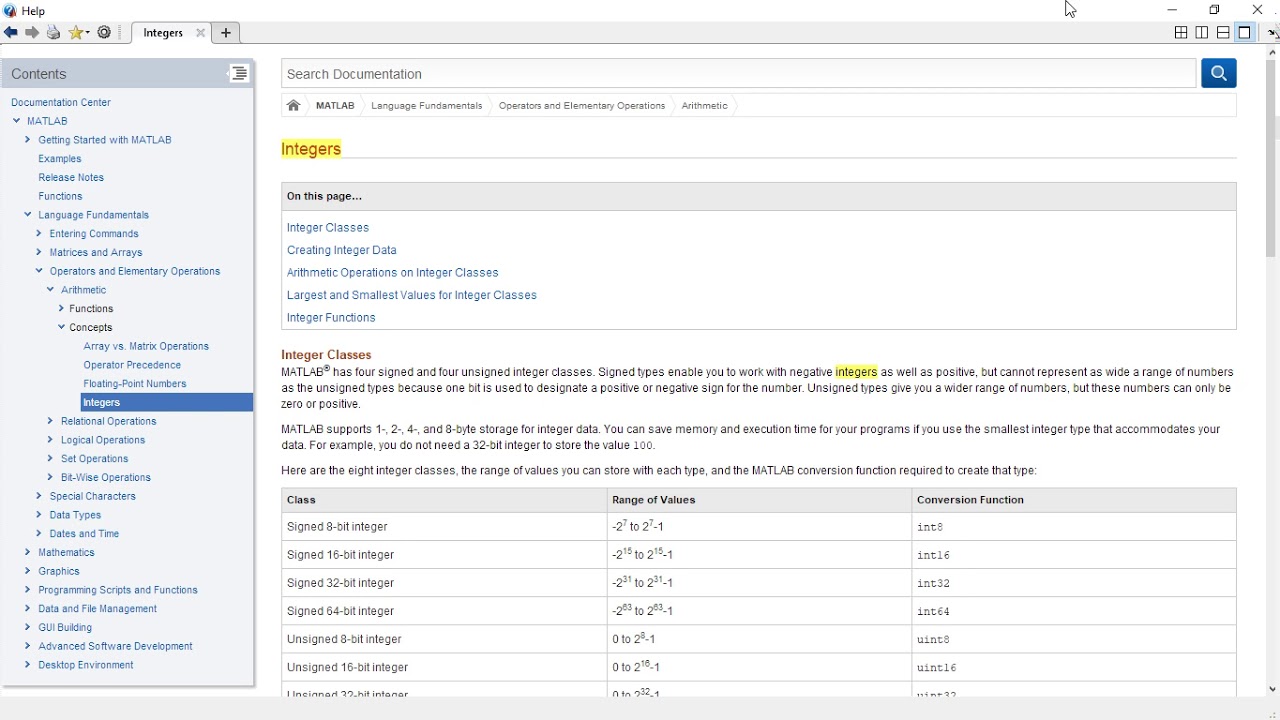The image size is (1280, 720).
Task: Jump to Largest and Smallest Values section
Action: (412, 295)
